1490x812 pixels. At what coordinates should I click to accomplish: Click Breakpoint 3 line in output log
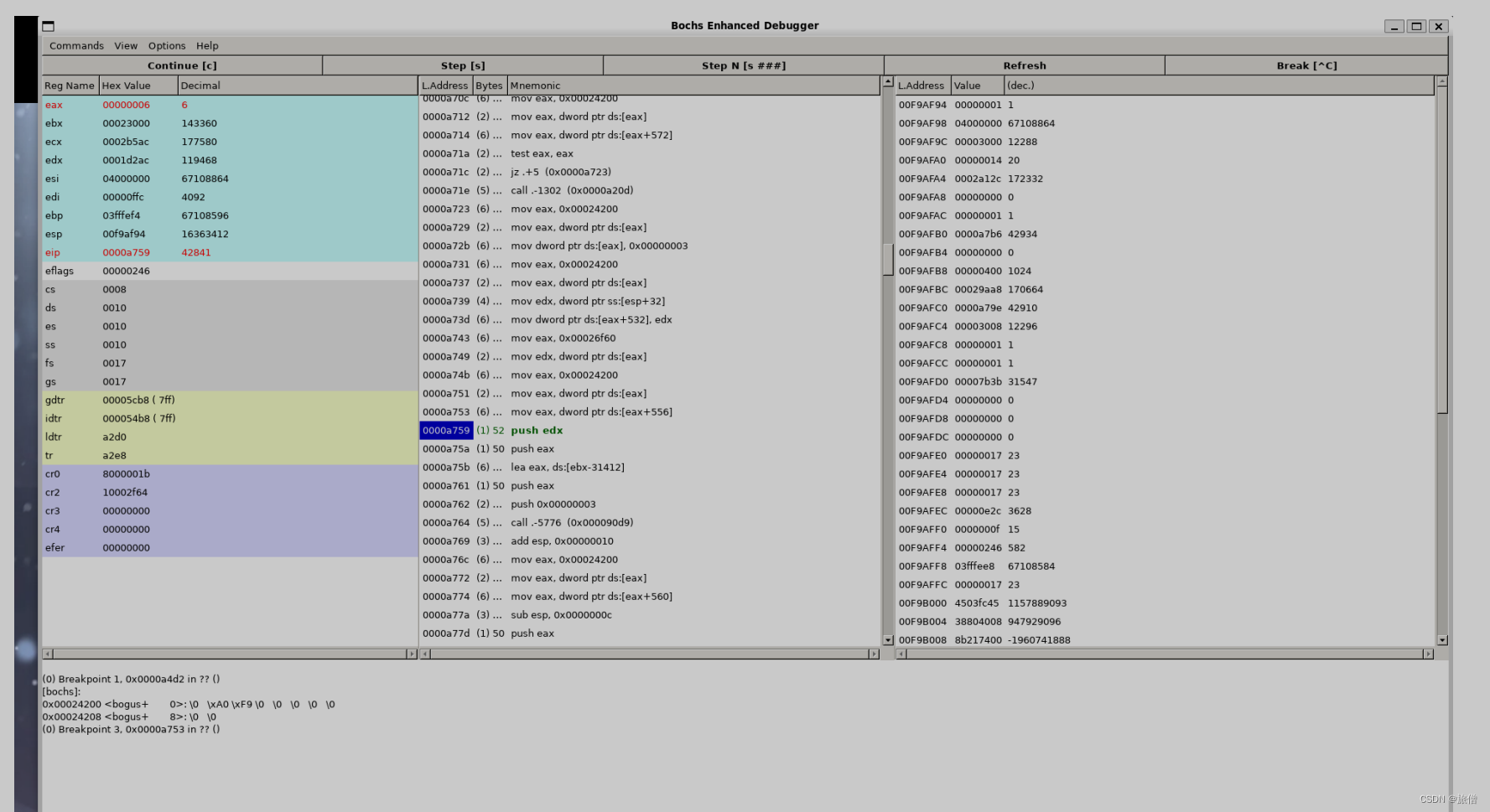click(131, 729)
